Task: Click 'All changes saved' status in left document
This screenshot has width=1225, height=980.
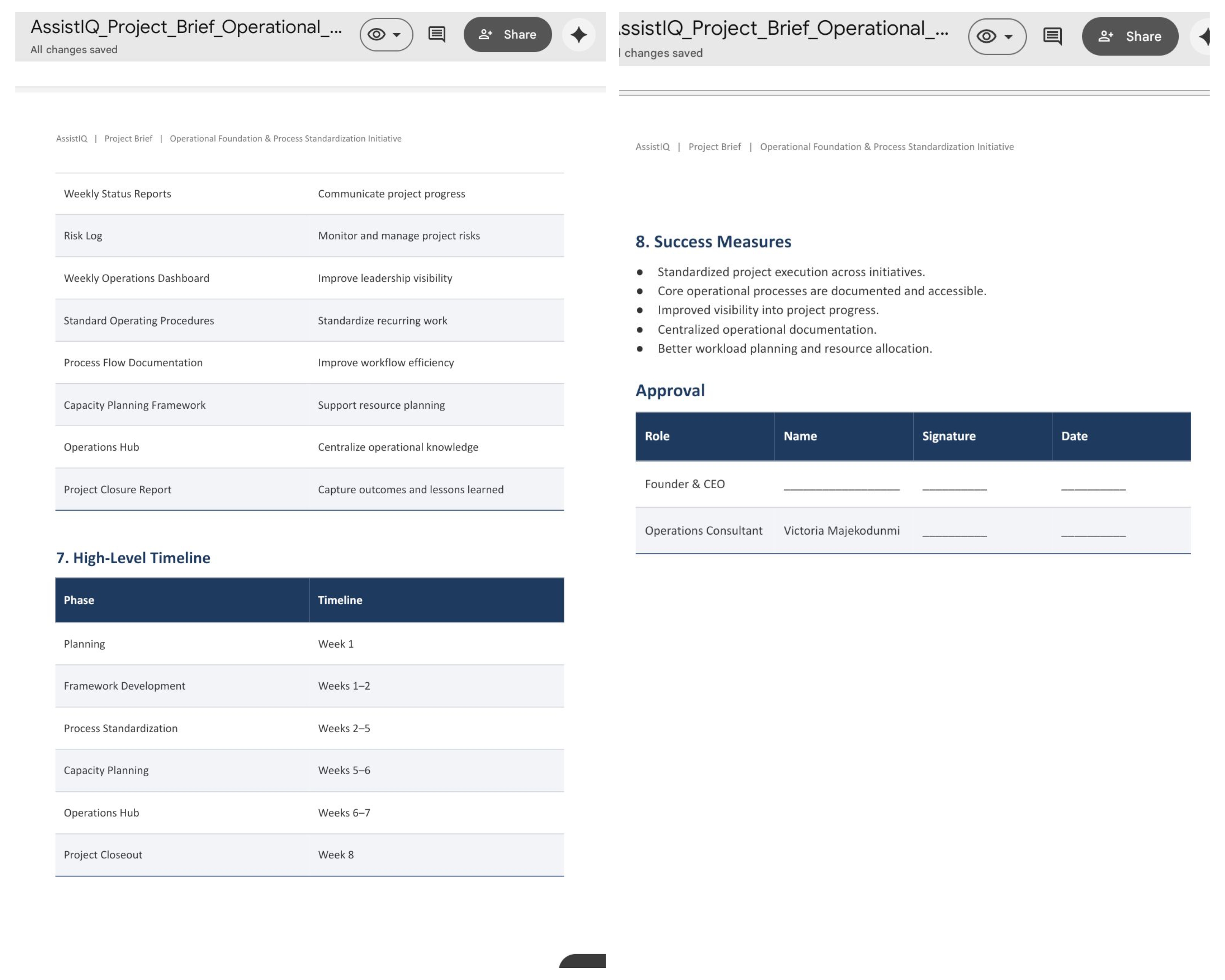Action: (x=74, y=50)
